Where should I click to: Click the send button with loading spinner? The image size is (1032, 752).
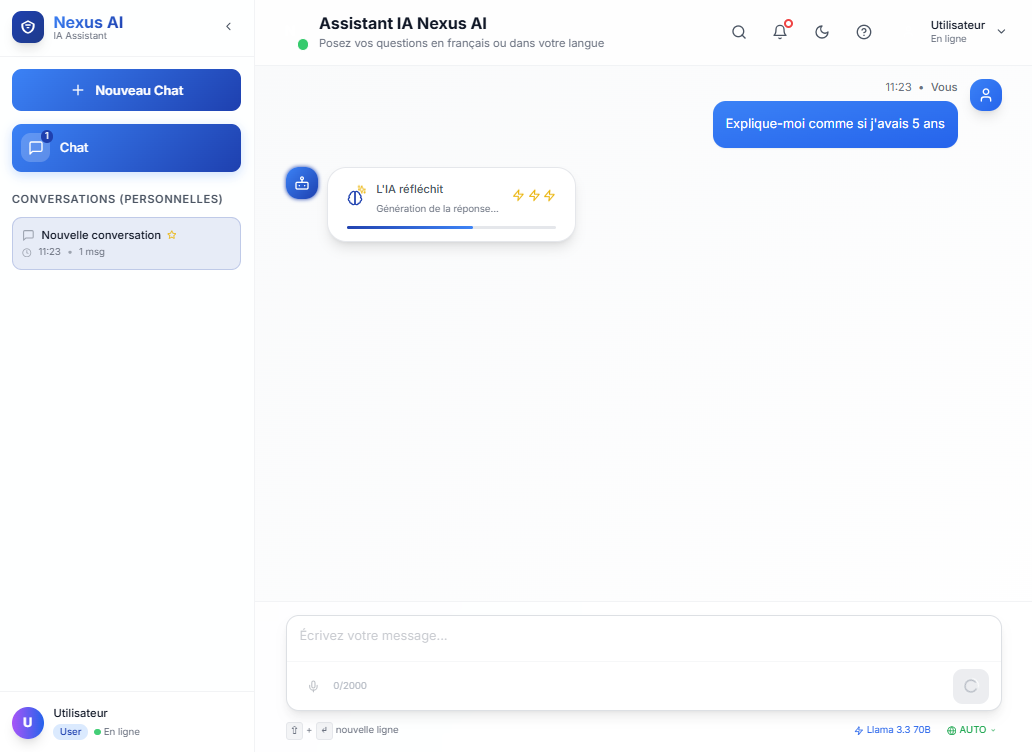click(x=970, y=686)
